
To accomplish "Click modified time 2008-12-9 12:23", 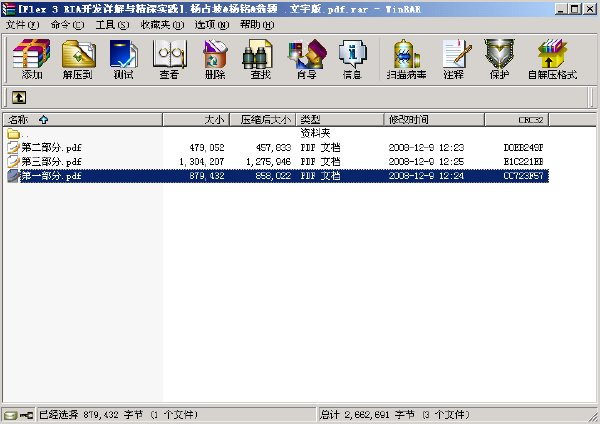I will 426,147.
